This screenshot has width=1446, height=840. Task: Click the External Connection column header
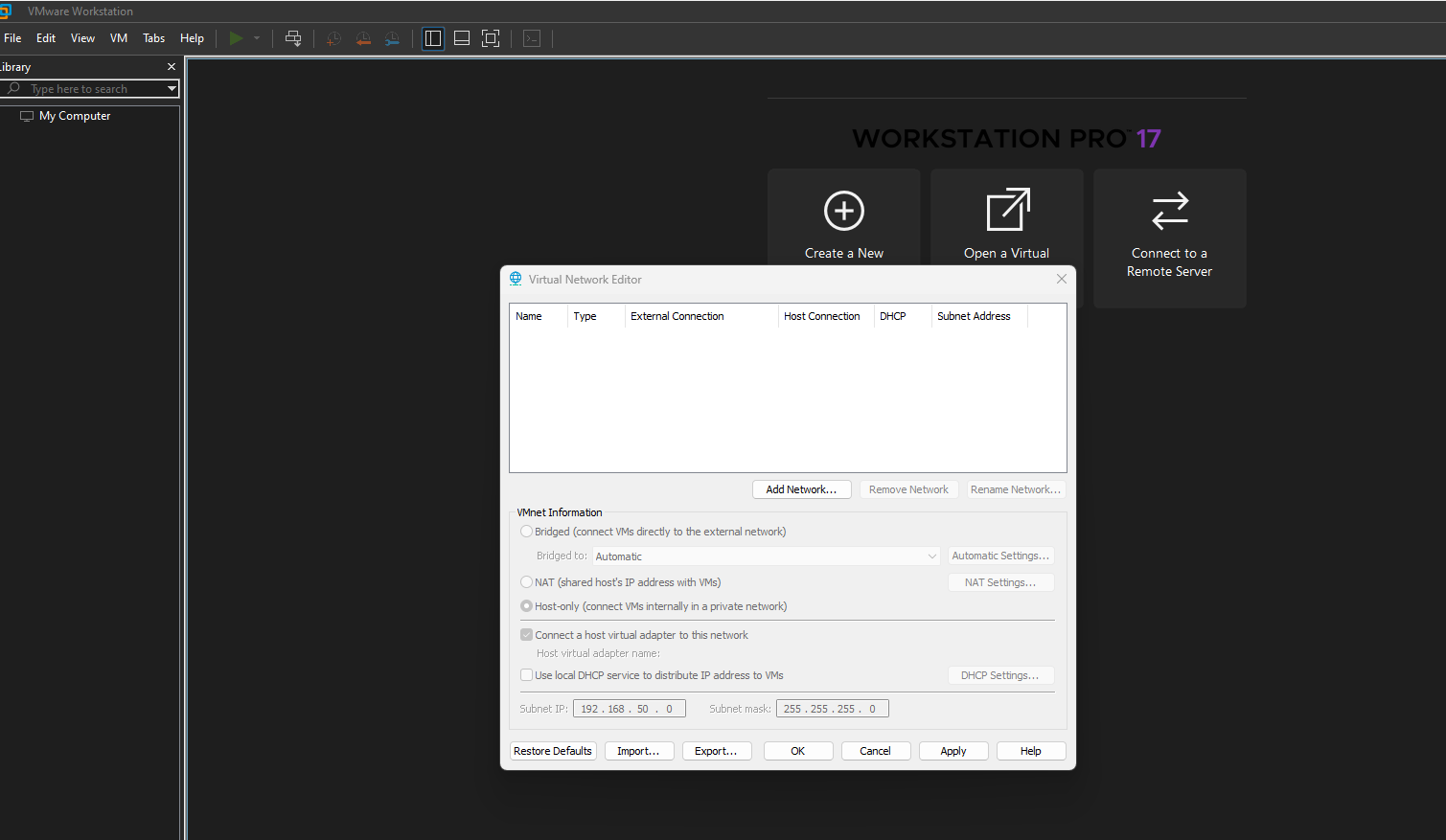701,316
